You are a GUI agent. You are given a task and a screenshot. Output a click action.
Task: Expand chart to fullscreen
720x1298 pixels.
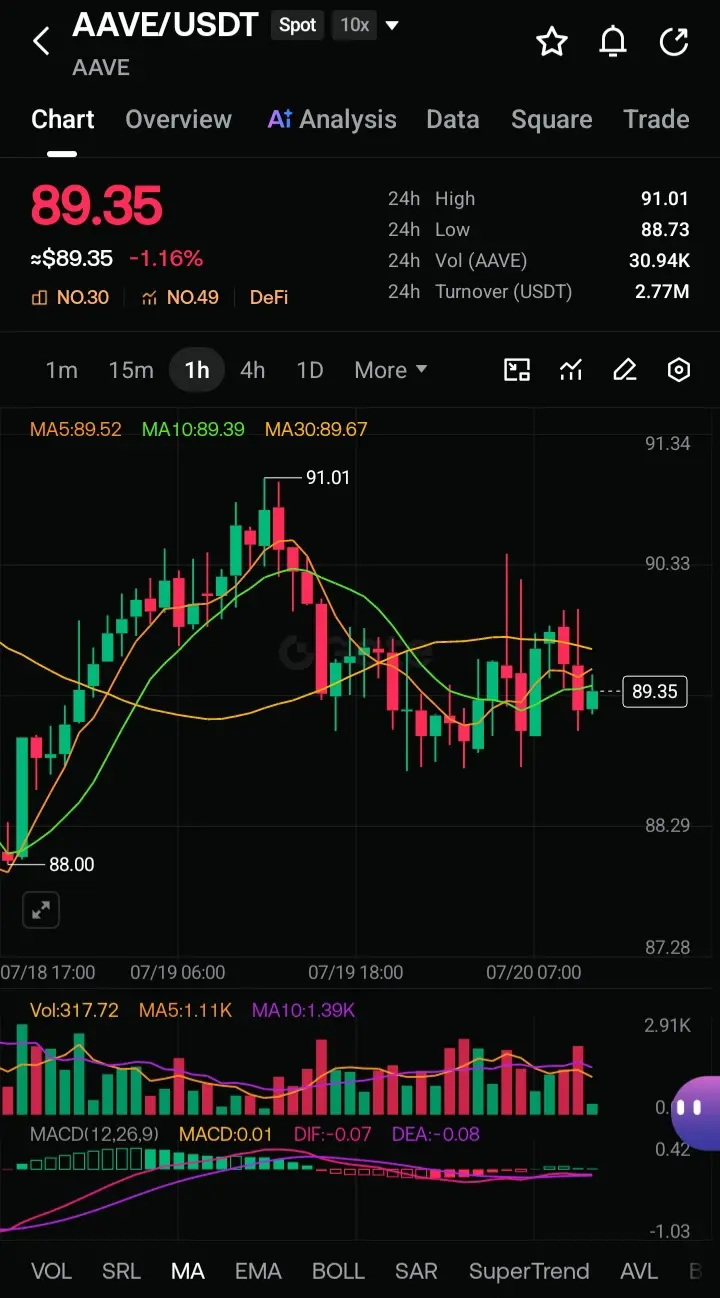pos(41,910)
